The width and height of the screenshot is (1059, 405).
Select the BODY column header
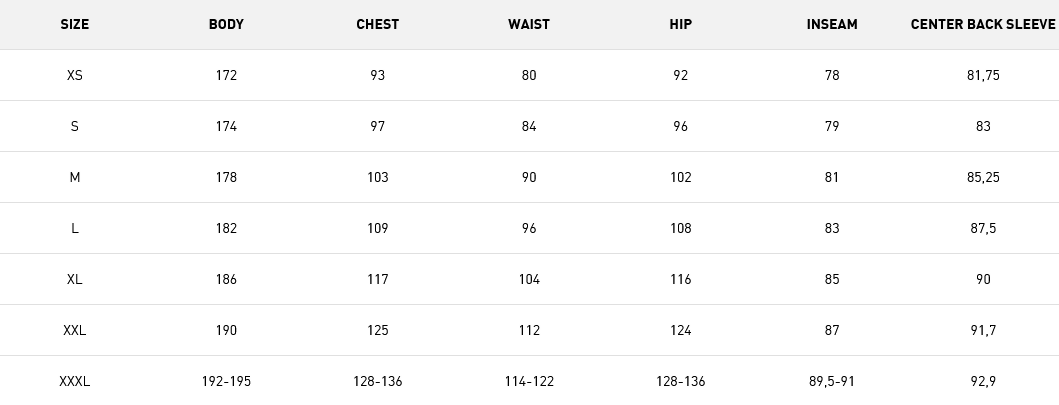tap(226, 24)
